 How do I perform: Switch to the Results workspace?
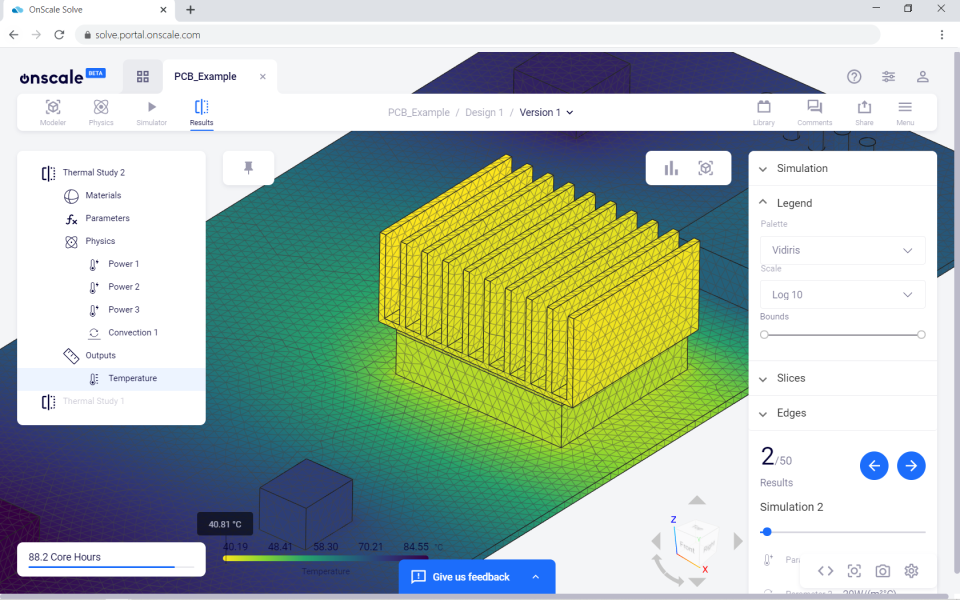[x=201, y=113]
